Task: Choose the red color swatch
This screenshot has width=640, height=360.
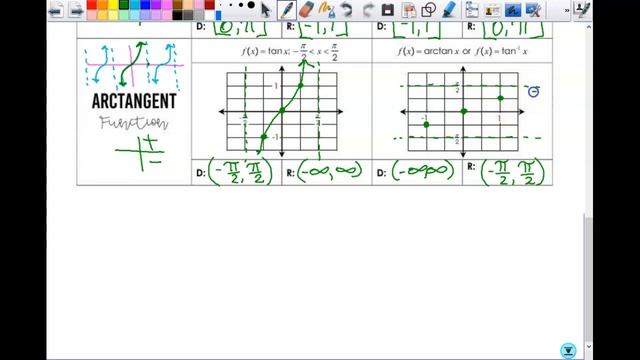Action: tap(92, 4)
